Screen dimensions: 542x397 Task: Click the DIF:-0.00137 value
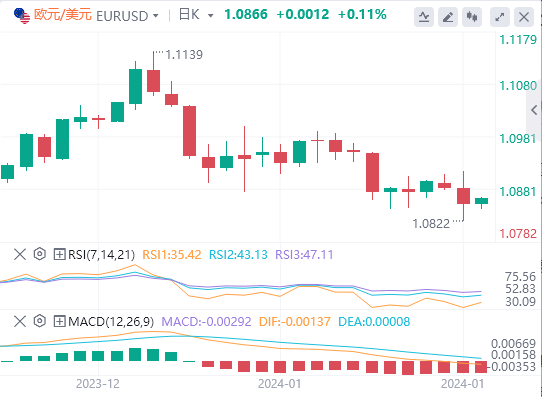click(x=295, y=322)
